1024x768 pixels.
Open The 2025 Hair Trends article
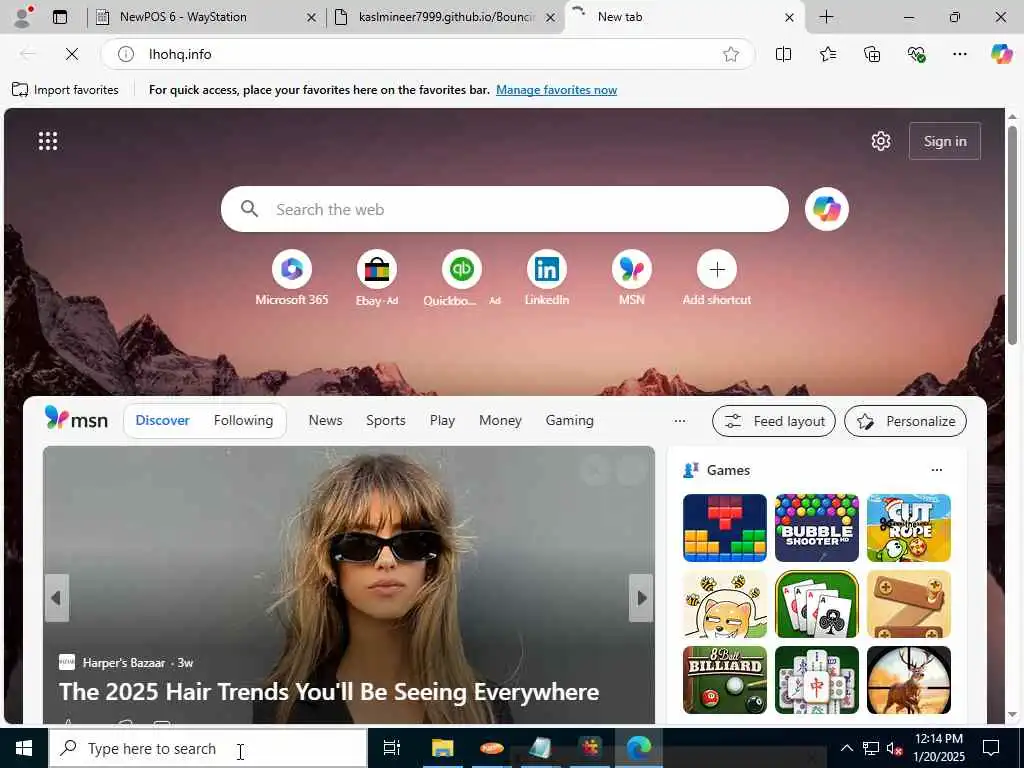(329, 692)
